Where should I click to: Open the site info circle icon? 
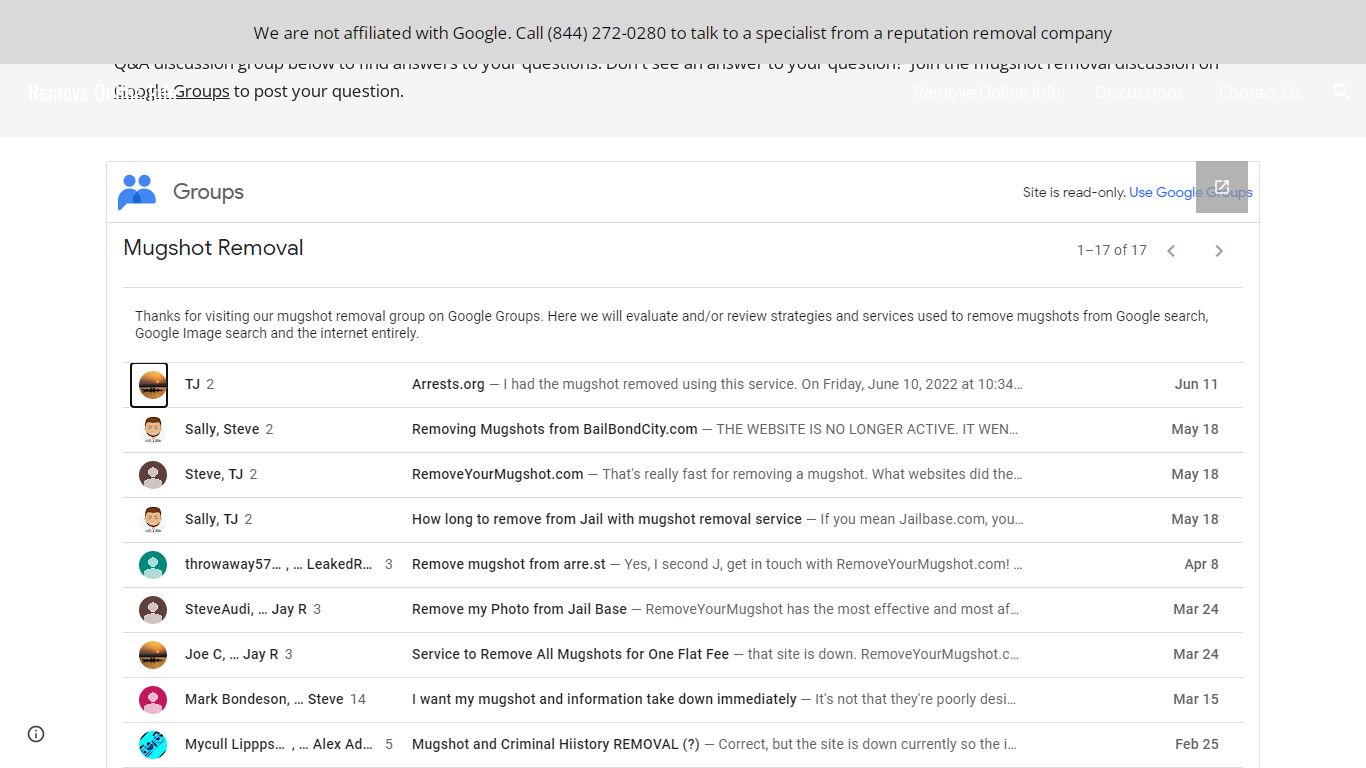pos(36,734)
